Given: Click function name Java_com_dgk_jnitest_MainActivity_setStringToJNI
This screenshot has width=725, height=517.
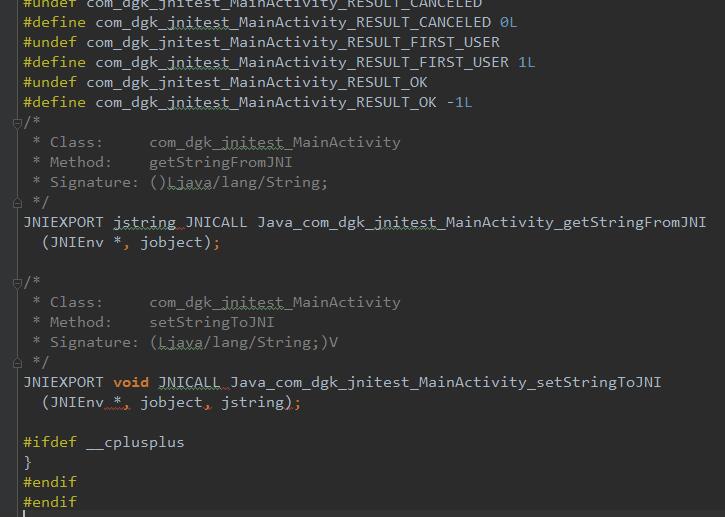Looking at the screenshot, I should pos(445,383).
